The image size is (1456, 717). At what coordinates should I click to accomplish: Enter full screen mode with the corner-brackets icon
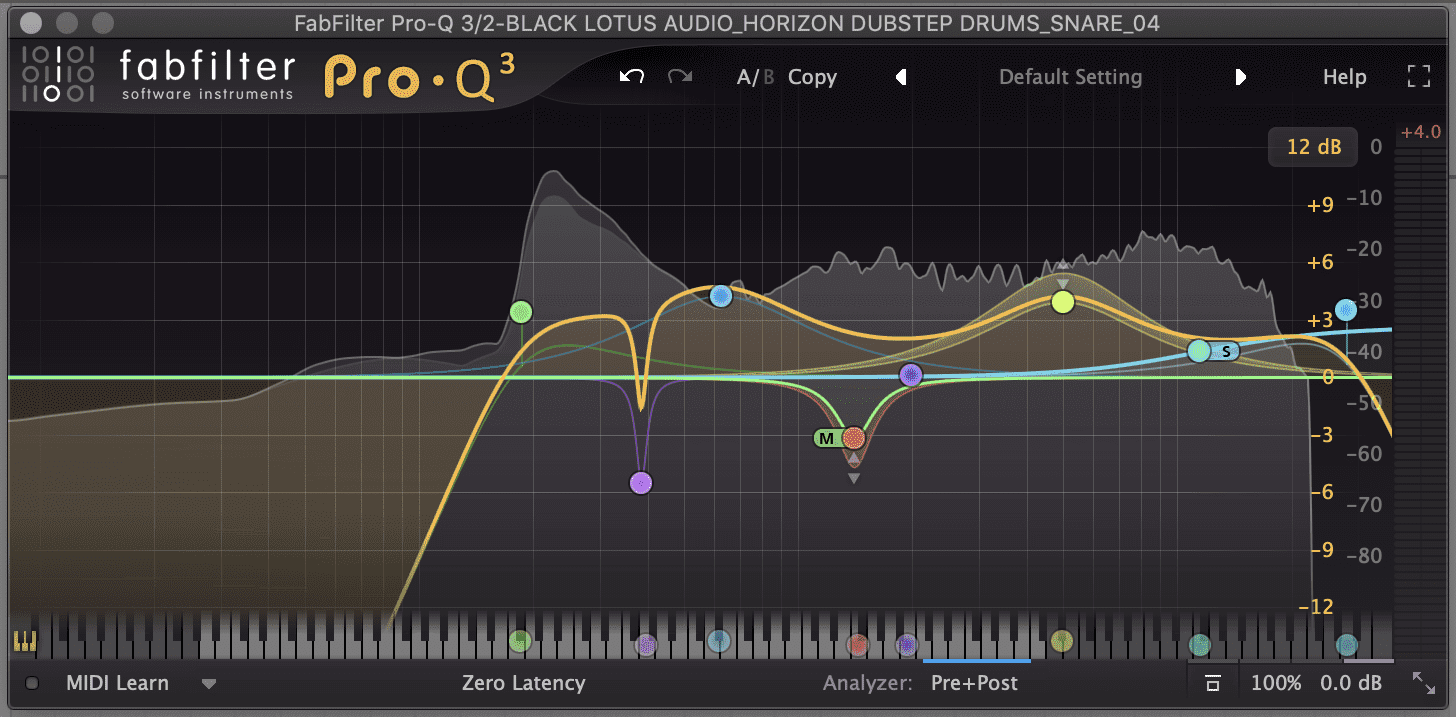click(1419, 77)
